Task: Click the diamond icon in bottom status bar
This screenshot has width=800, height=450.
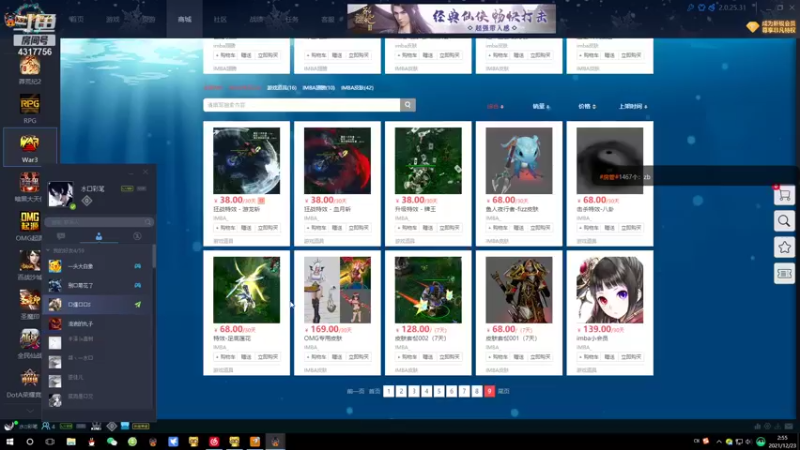Action: [x=111, y=426]
